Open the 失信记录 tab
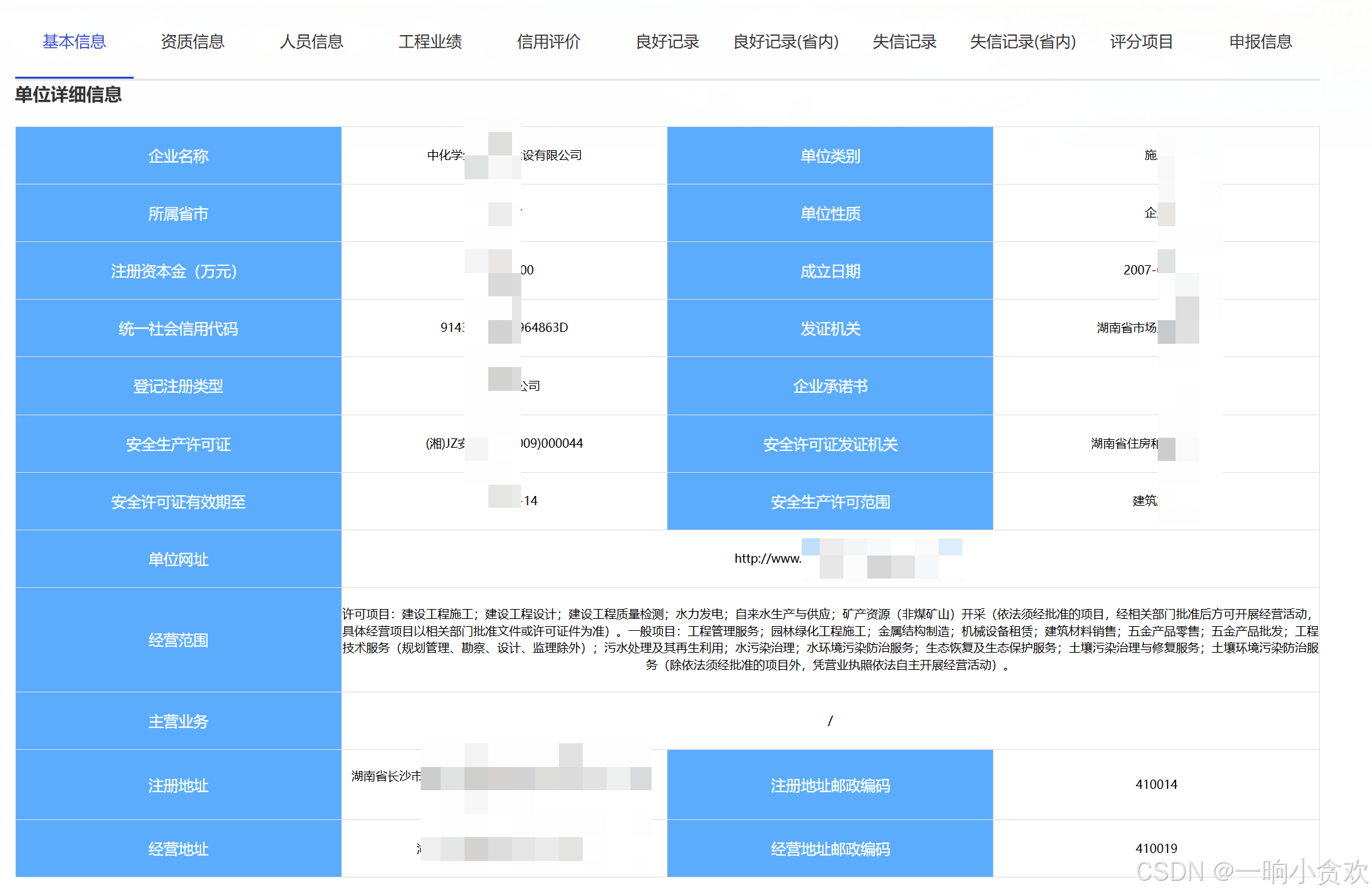Viewport: 1372px width, 894px height. click(x=904, y=42)
